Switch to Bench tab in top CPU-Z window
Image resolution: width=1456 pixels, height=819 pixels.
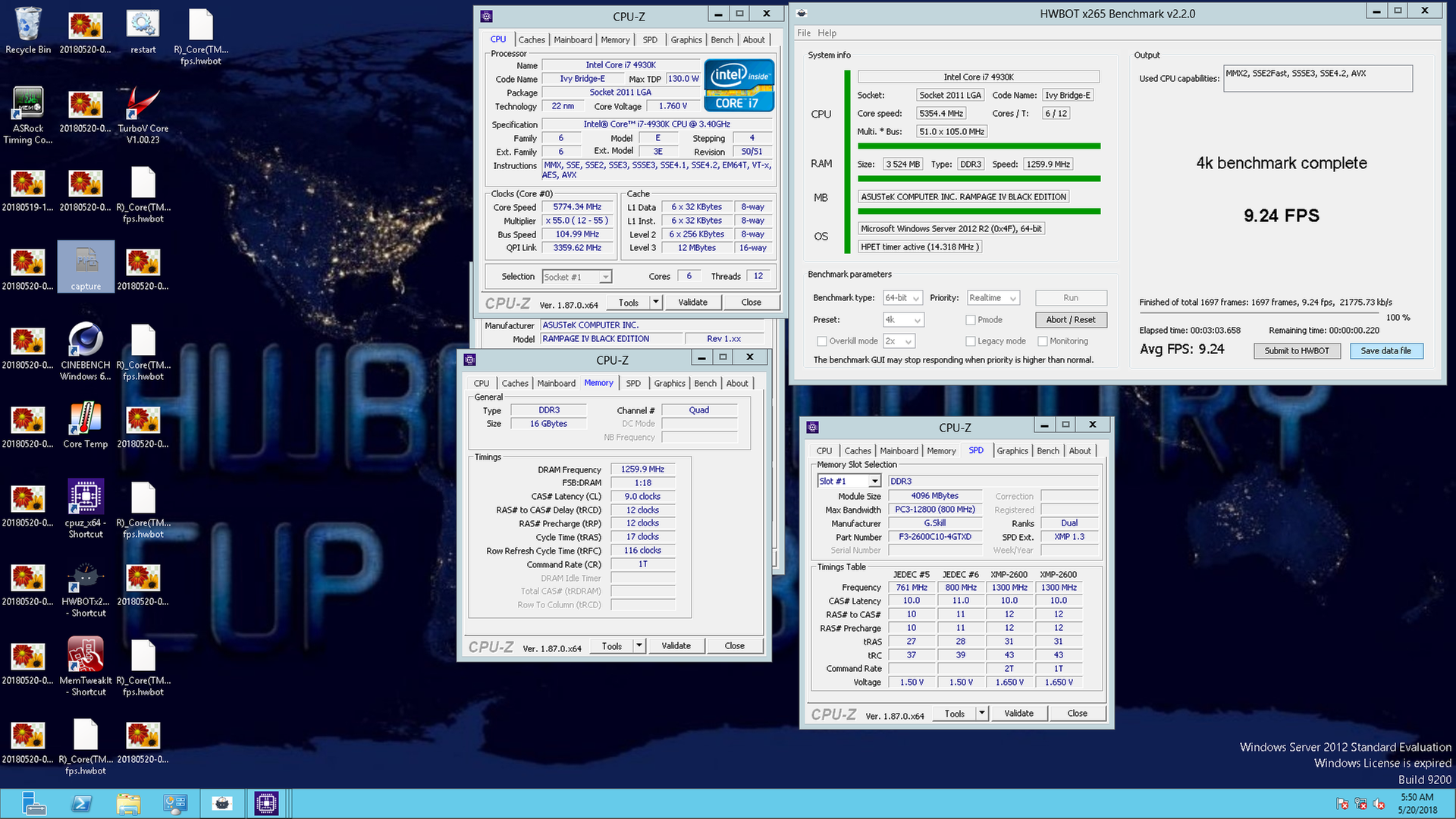click(x=722, y=39)
